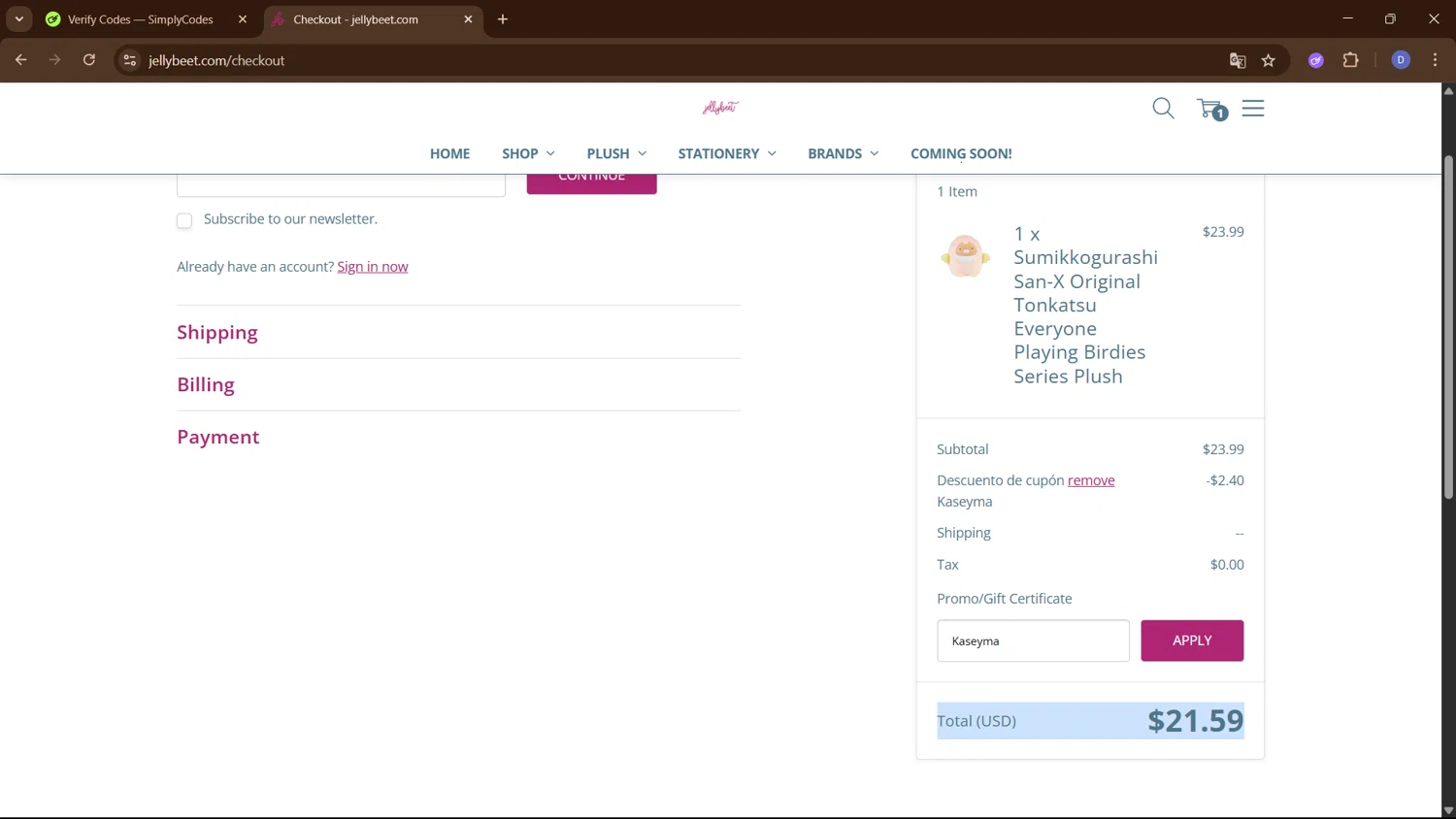The image size is (1456, 819).
Task: Click the Tax $0.00 value
Action: tap(1227, 565)
